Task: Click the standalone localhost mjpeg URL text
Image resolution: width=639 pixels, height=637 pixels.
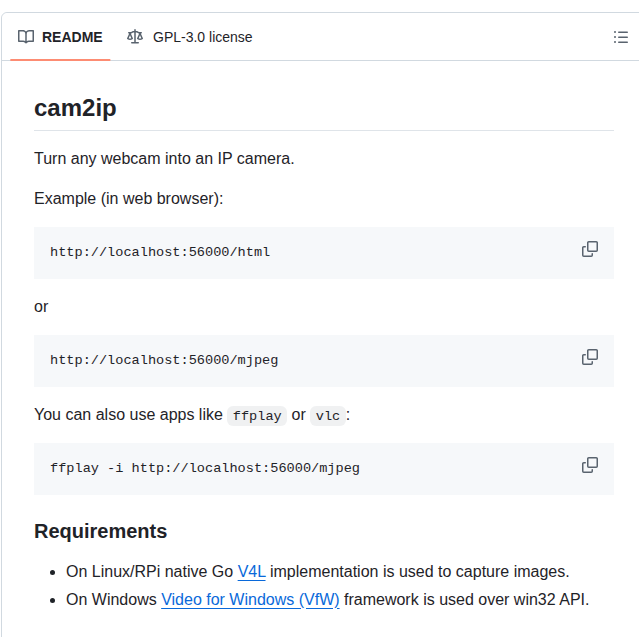Action: click(164, 360)
